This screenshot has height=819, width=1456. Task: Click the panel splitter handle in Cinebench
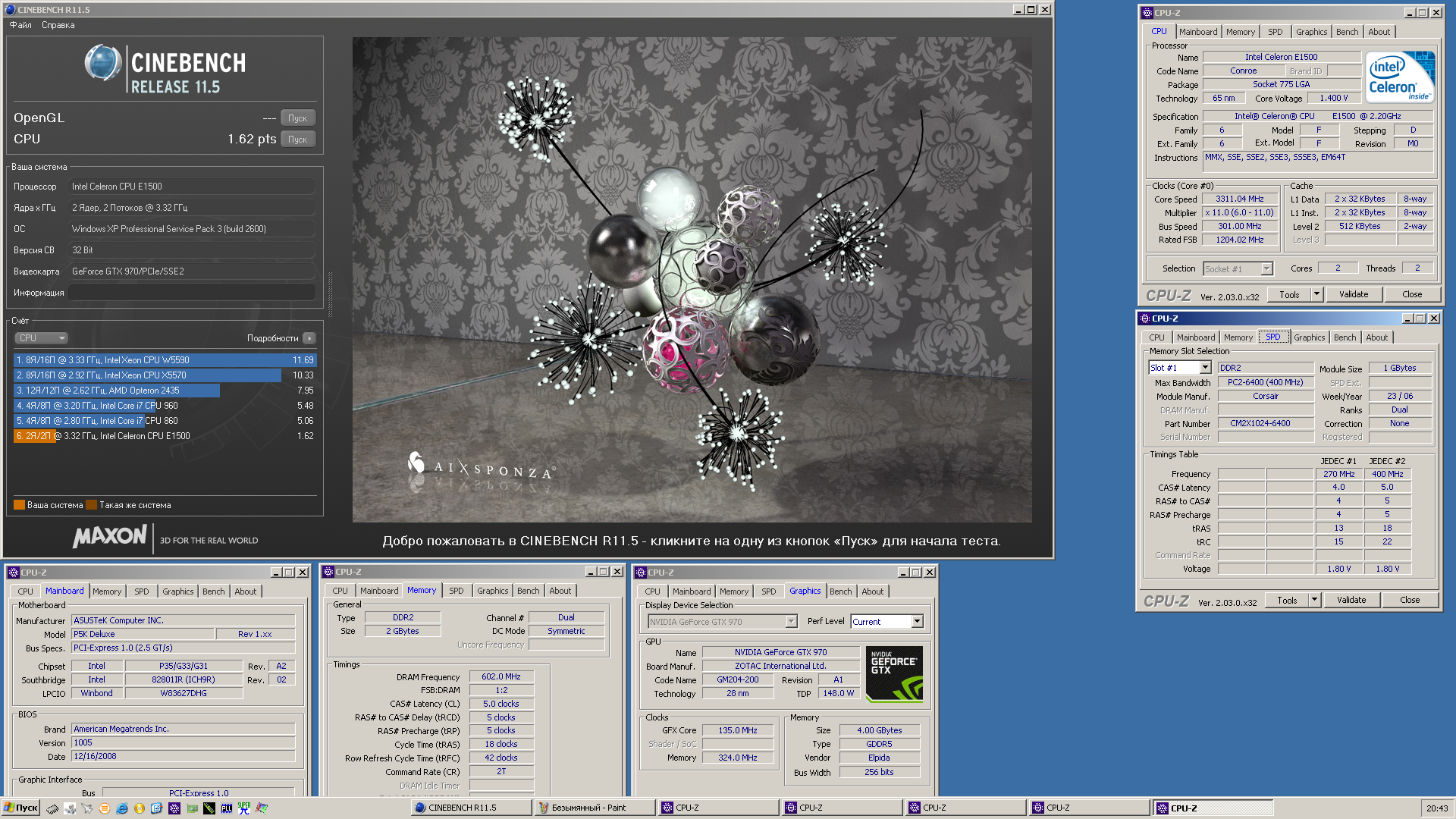[x=330, y=294]
